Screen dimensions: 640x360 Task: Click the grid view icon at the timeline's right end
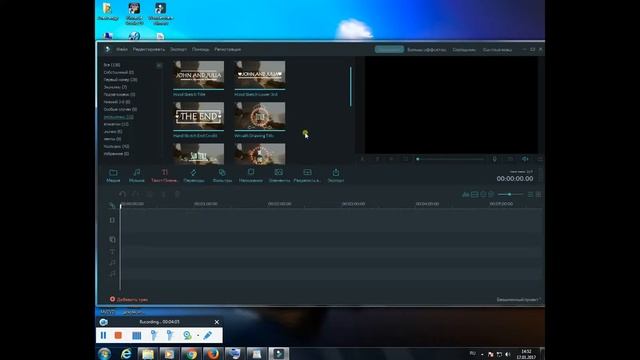click(538, 195)
